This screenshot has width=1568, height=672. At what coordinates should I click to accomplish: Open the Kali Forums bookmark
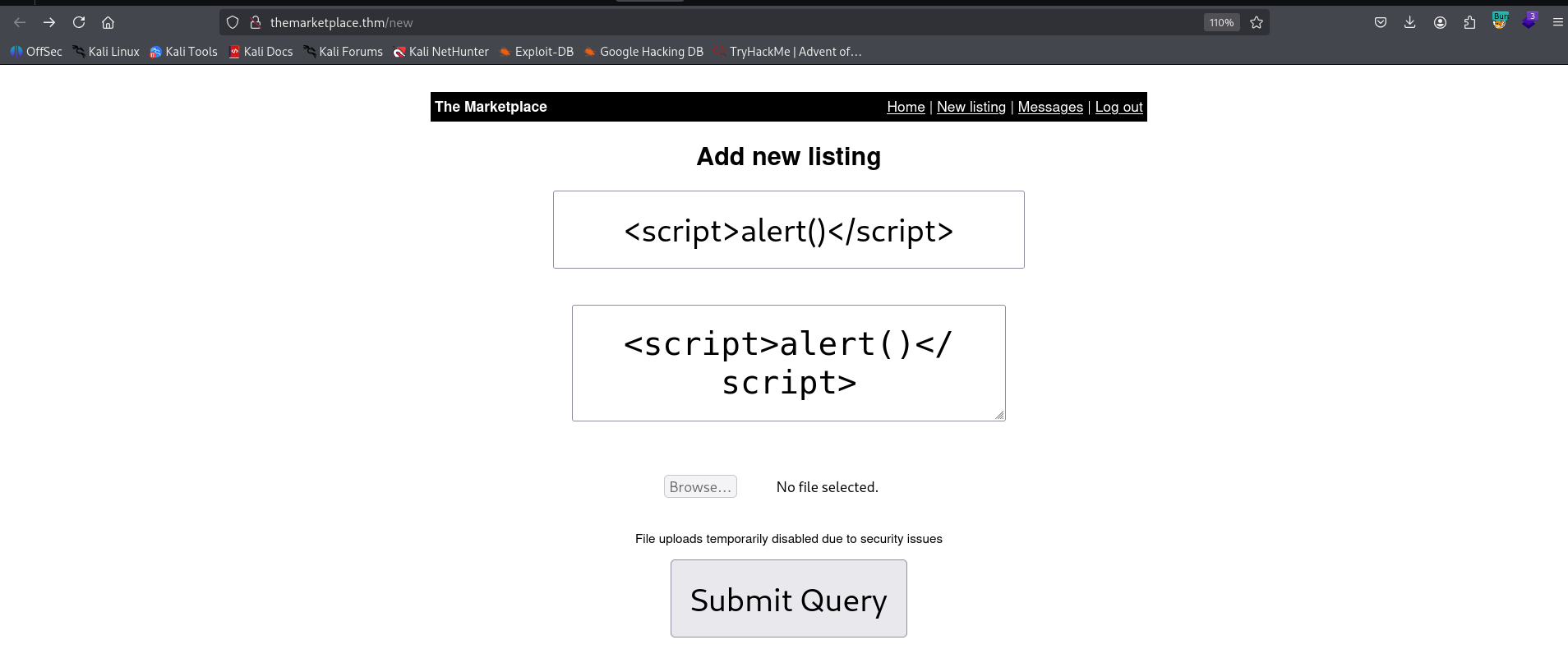344,52
